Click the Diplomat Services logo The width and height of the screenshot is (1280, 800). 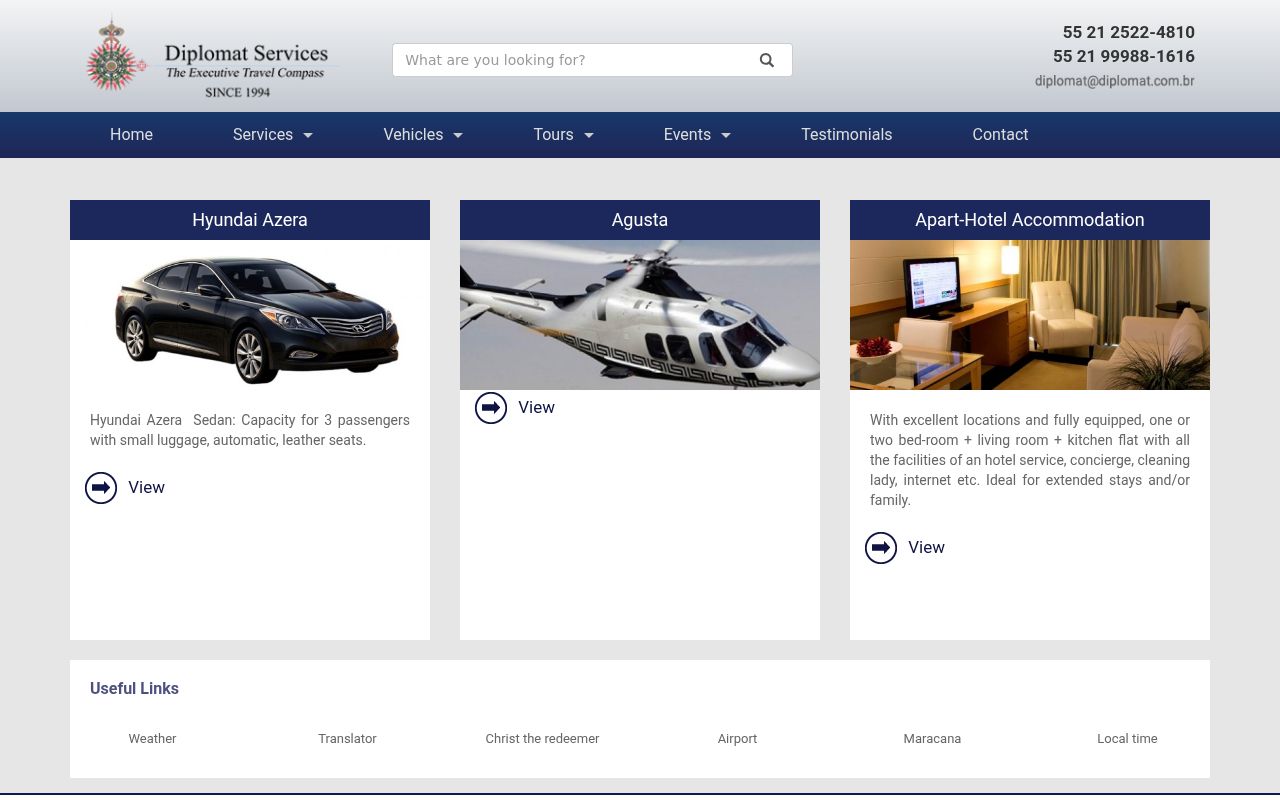[210, 55]
